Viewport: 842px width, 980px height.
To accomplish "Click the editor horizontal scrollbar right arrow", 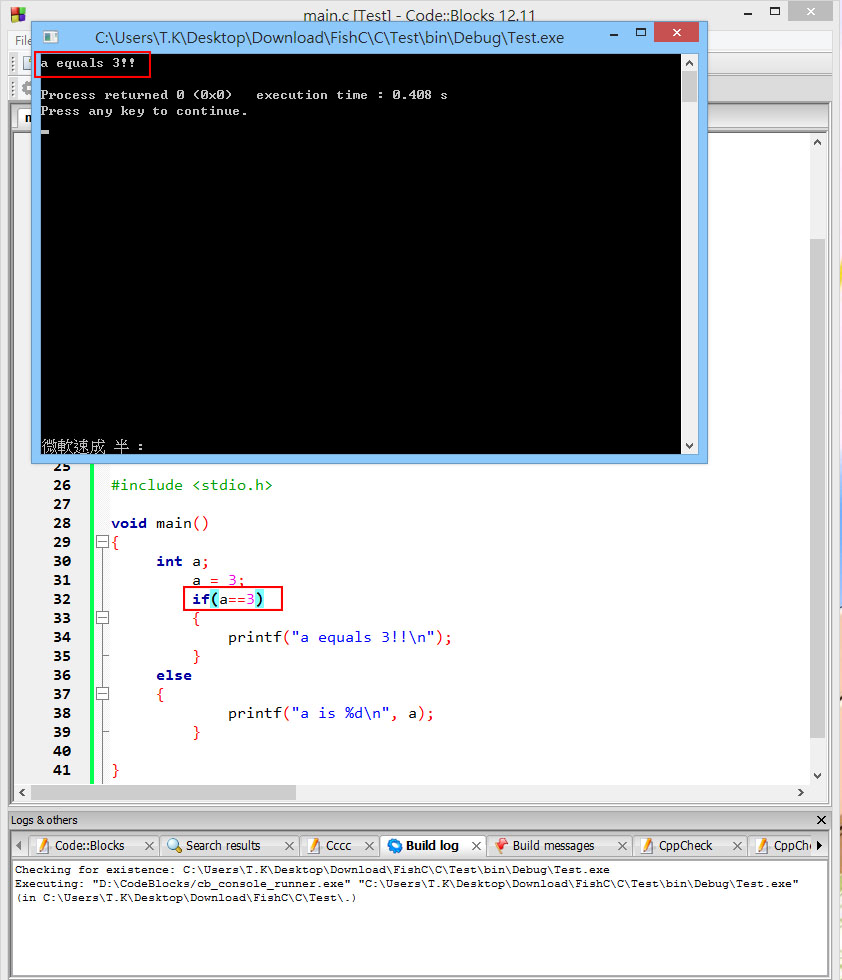I will click(x=801, y=792).
